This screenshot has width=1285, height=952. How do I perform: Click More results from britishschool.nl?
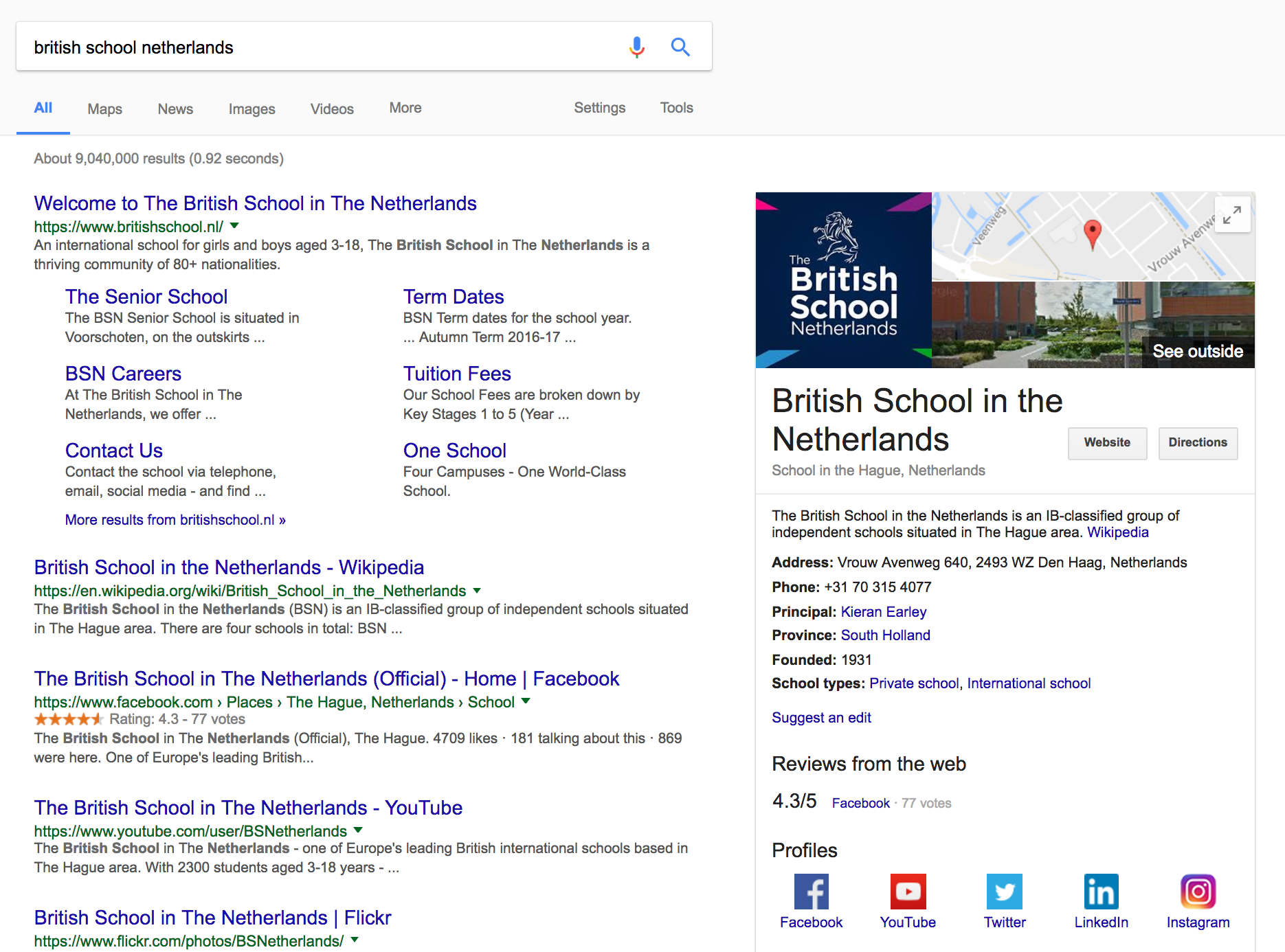175,520
